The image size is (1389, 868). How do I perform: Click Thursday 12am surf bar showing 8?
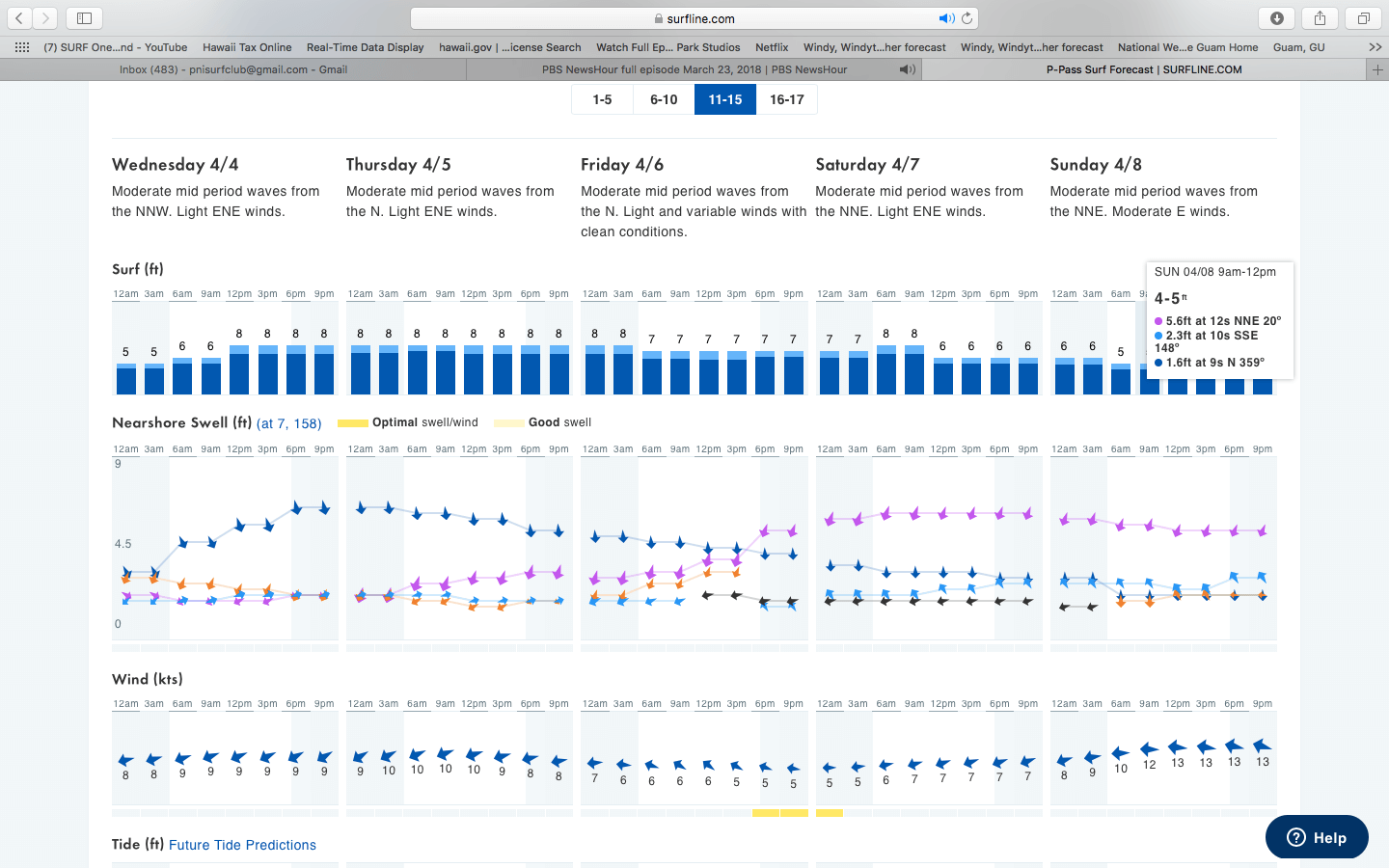(361, 370)
